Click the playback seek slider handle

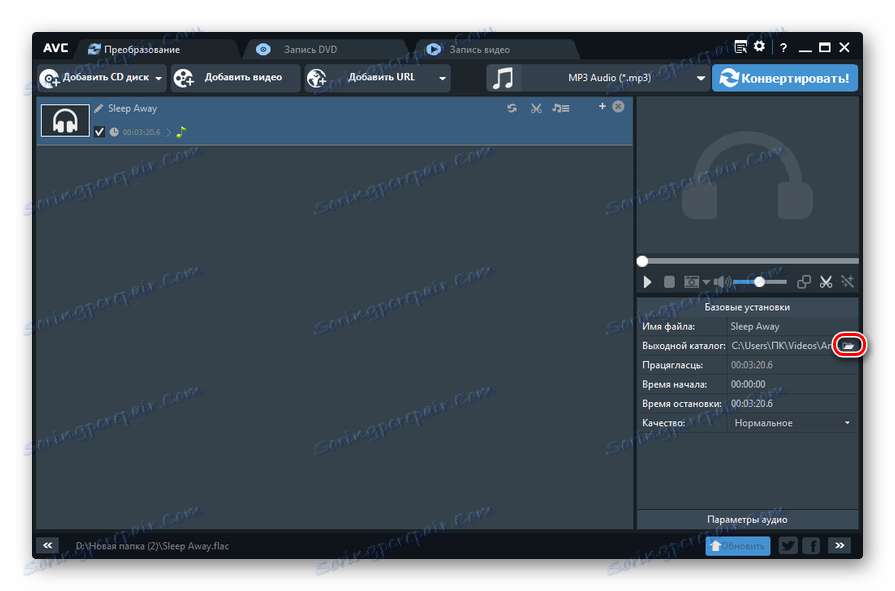(643, 262)
